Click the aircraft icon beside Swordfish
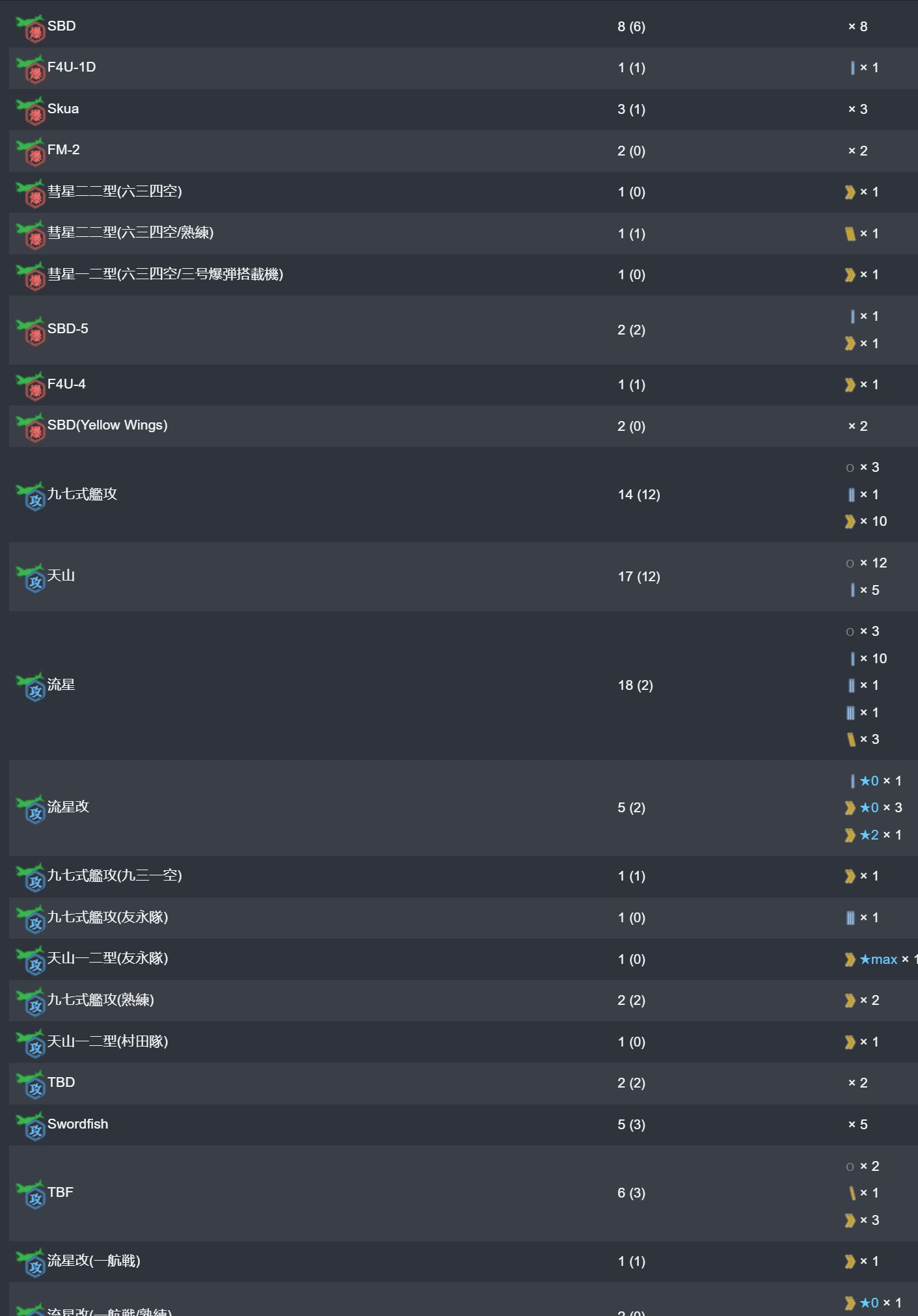Screen dimensions: 918x1316 31,1126
